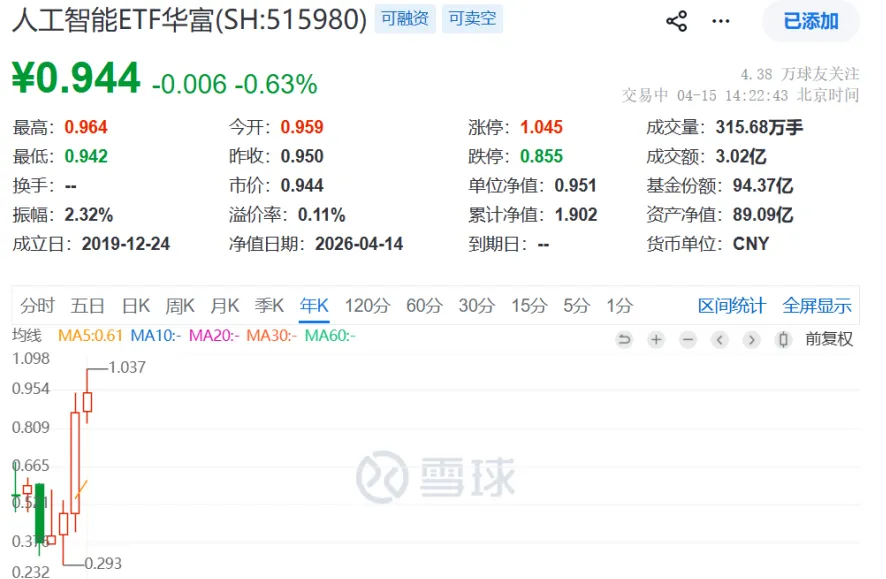This screenshot has height=579, width=886.
Task: Click the 昨收 value 0.950
Action: point(302,156)
